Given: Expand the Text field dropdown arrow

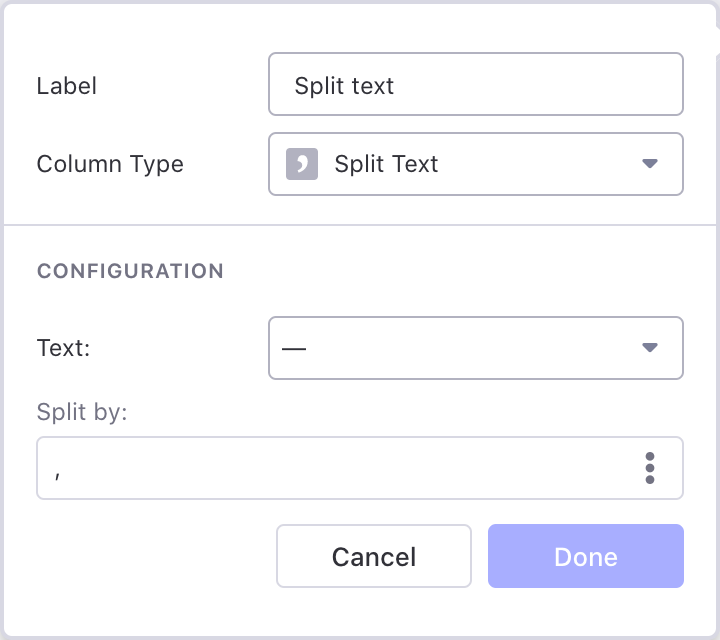Looking at the screenshot, I should coord(650,348).
